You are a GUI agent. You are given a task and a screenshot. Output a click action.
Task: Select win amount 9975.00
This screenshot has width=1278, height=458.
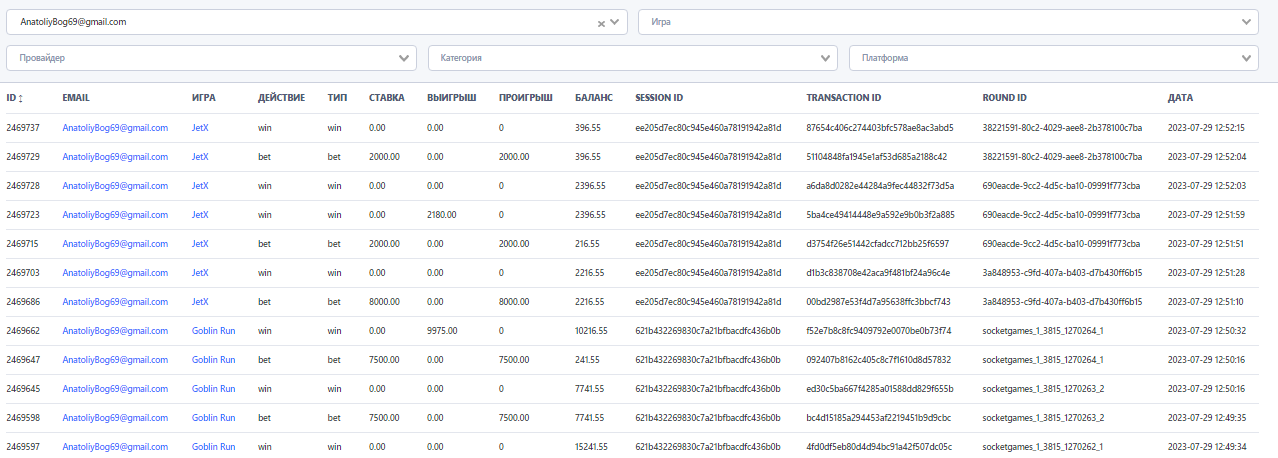click(442, 331)
